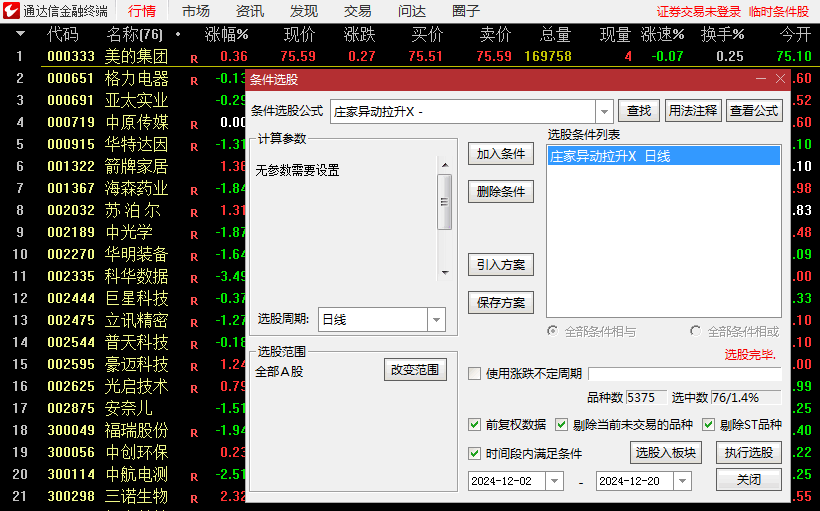Select stock row 002625 光启技术

[123, 385]
